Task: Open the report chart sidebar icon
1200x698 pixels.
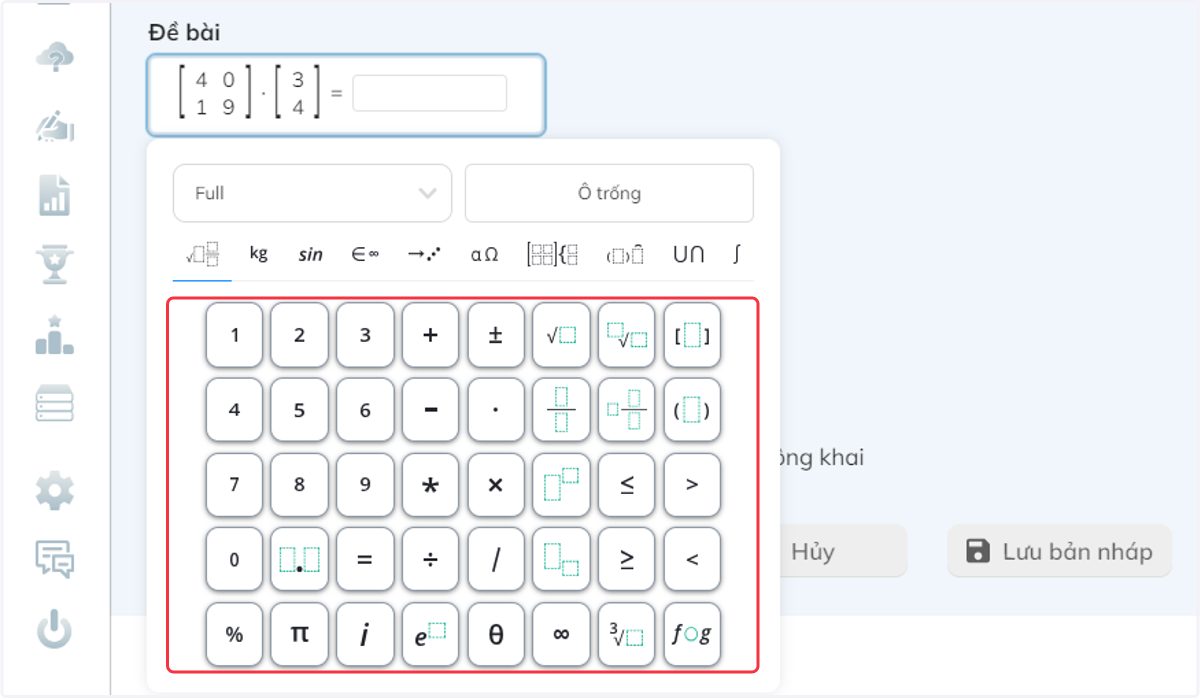Action: coord(55,195)
